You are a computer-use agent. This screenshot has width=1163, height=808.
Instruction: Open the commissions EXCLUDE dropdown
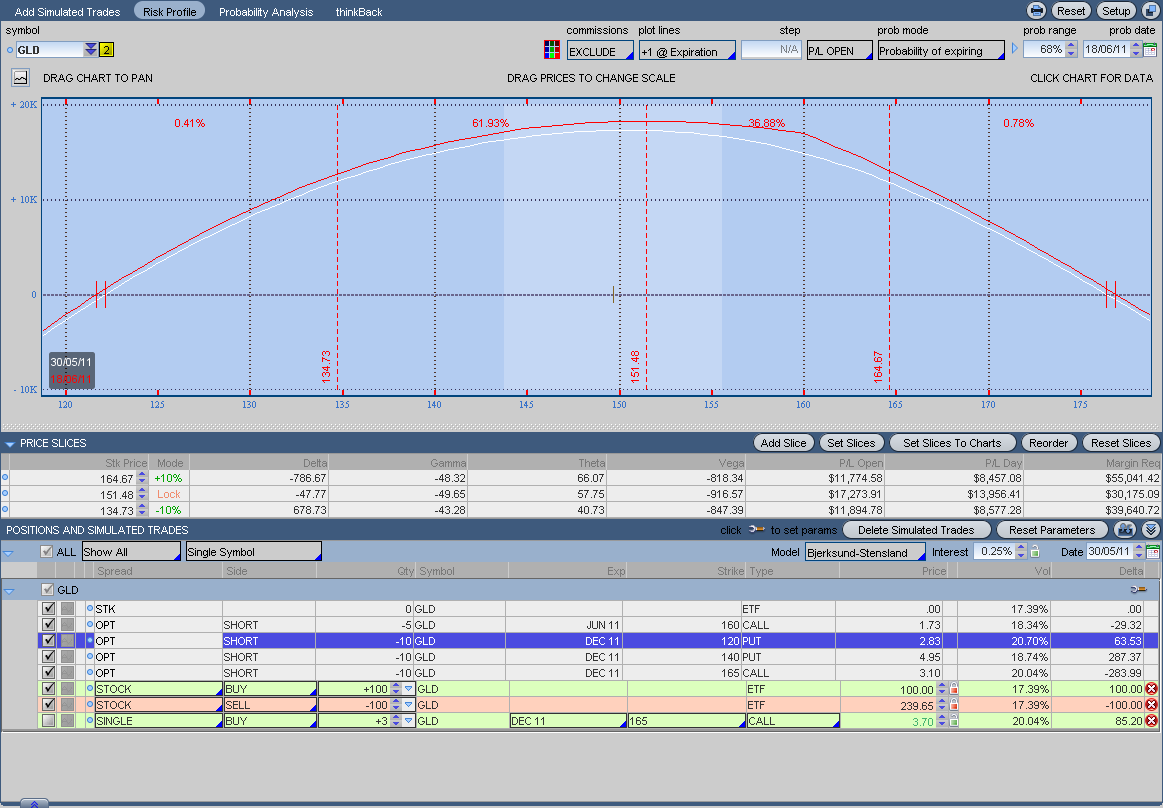[600, 51]
